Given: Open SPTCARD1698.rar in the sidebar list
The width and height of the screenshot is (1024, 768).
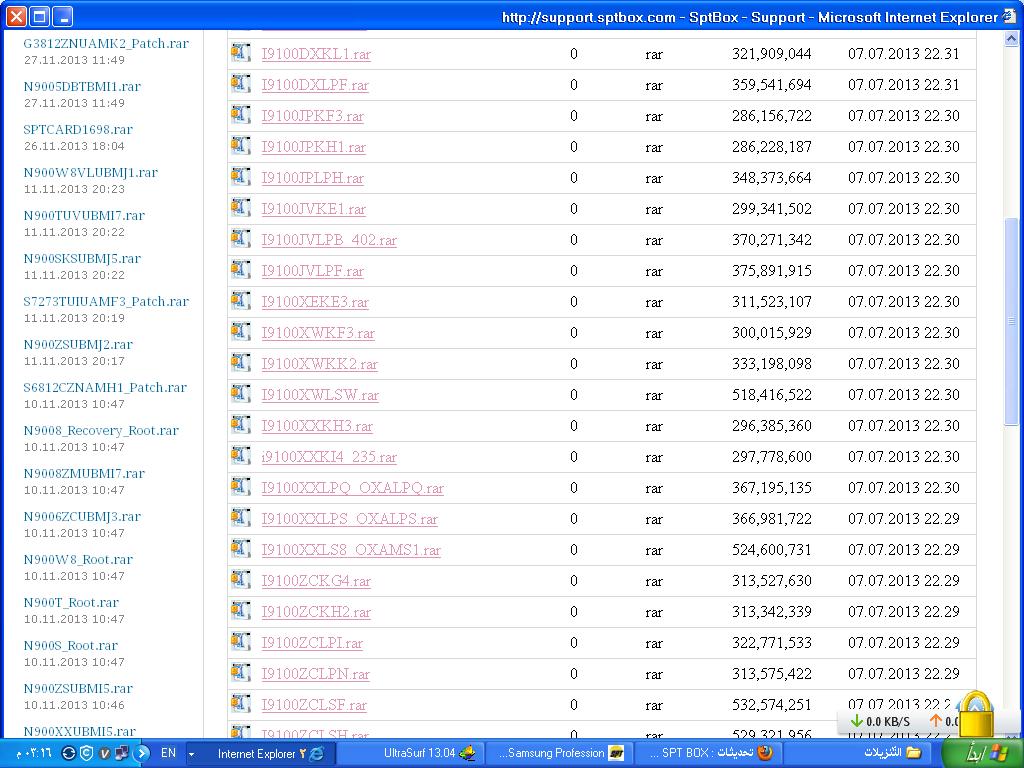Looking at the screenshot, I should click(78, 129).
